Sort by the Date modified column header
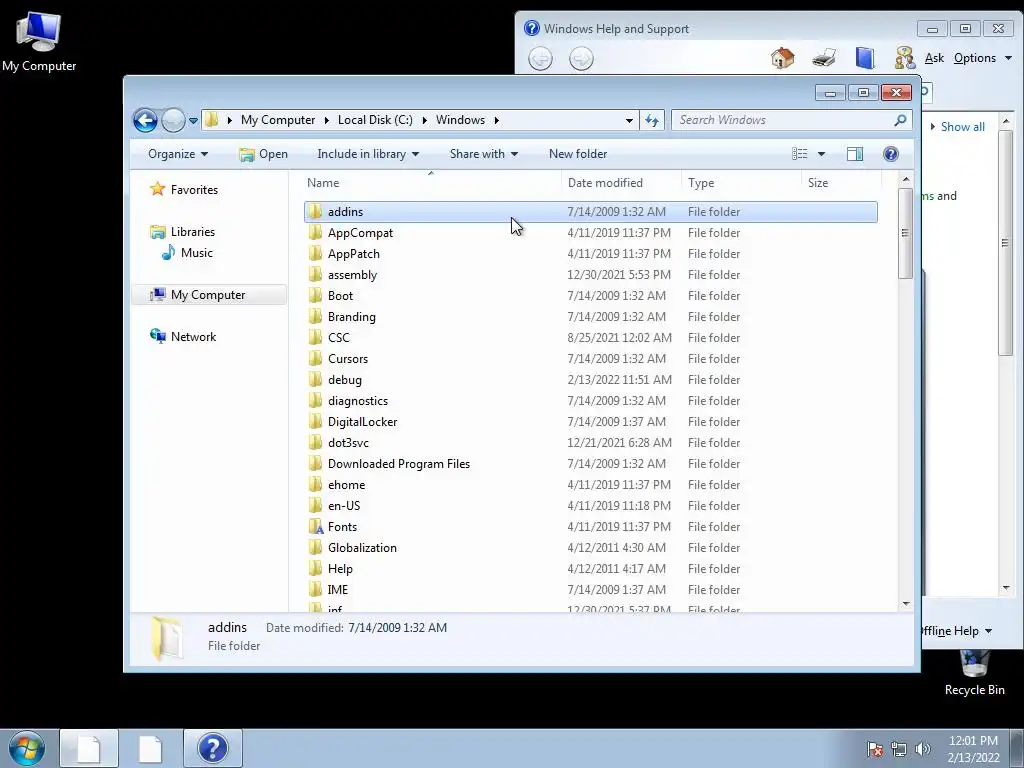The width and height of the screenshot is (1024, 768). click(x=620, y=184)
